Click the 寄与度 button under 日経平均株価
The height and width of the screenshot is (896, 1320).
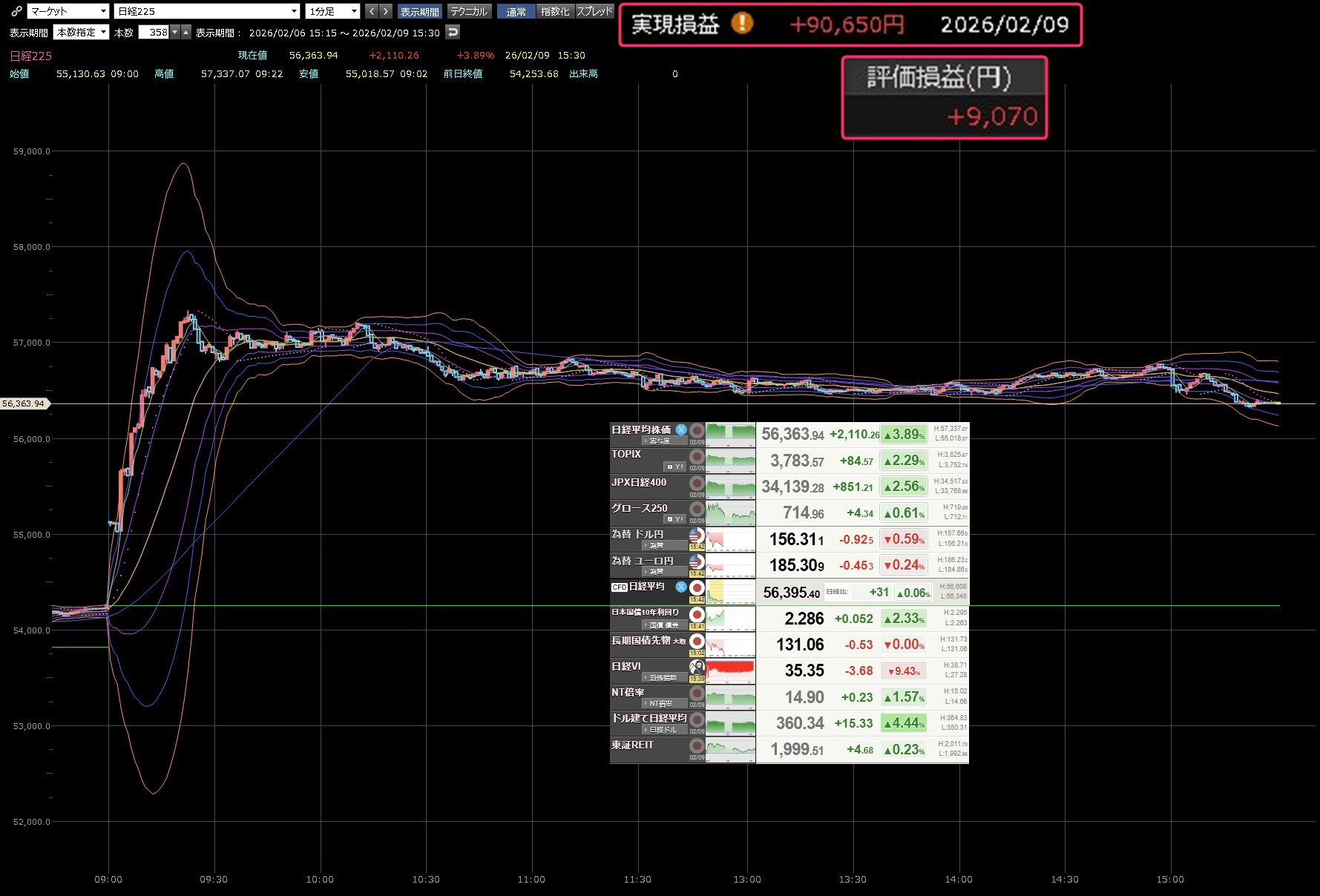point(657,441)
